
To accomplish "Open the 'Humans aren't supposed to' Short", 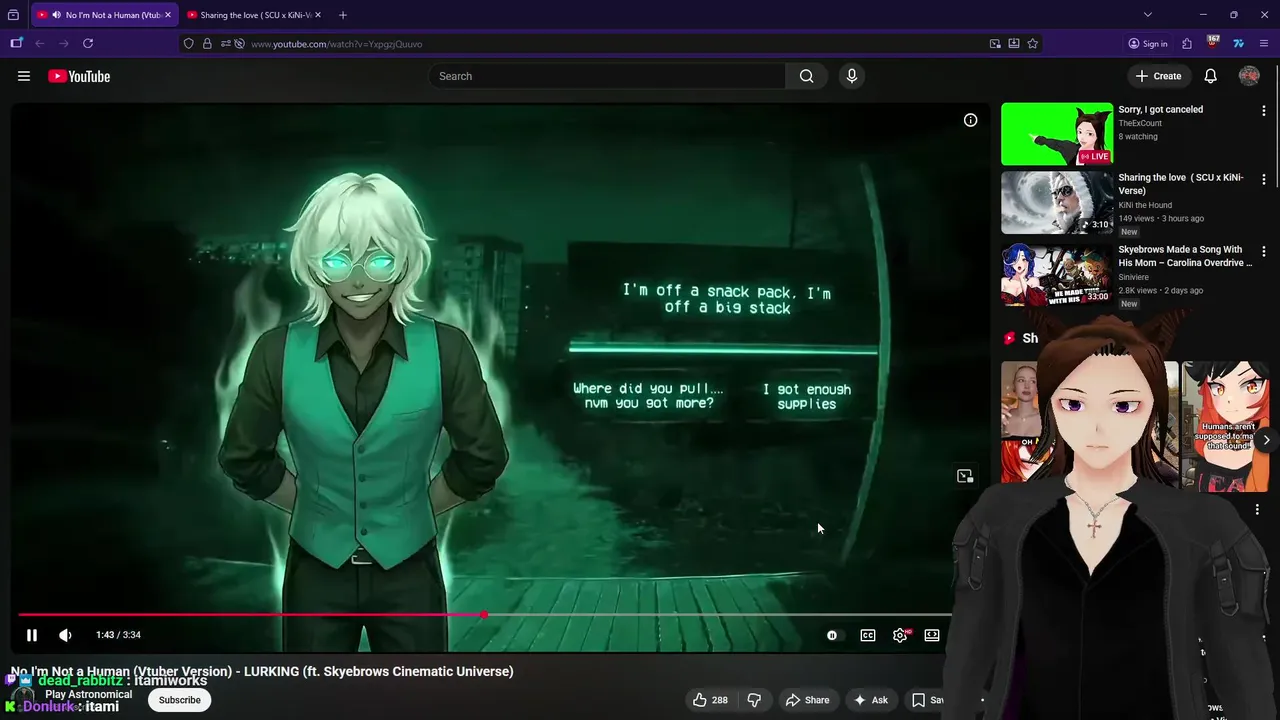I will [x=1224, y=425].
